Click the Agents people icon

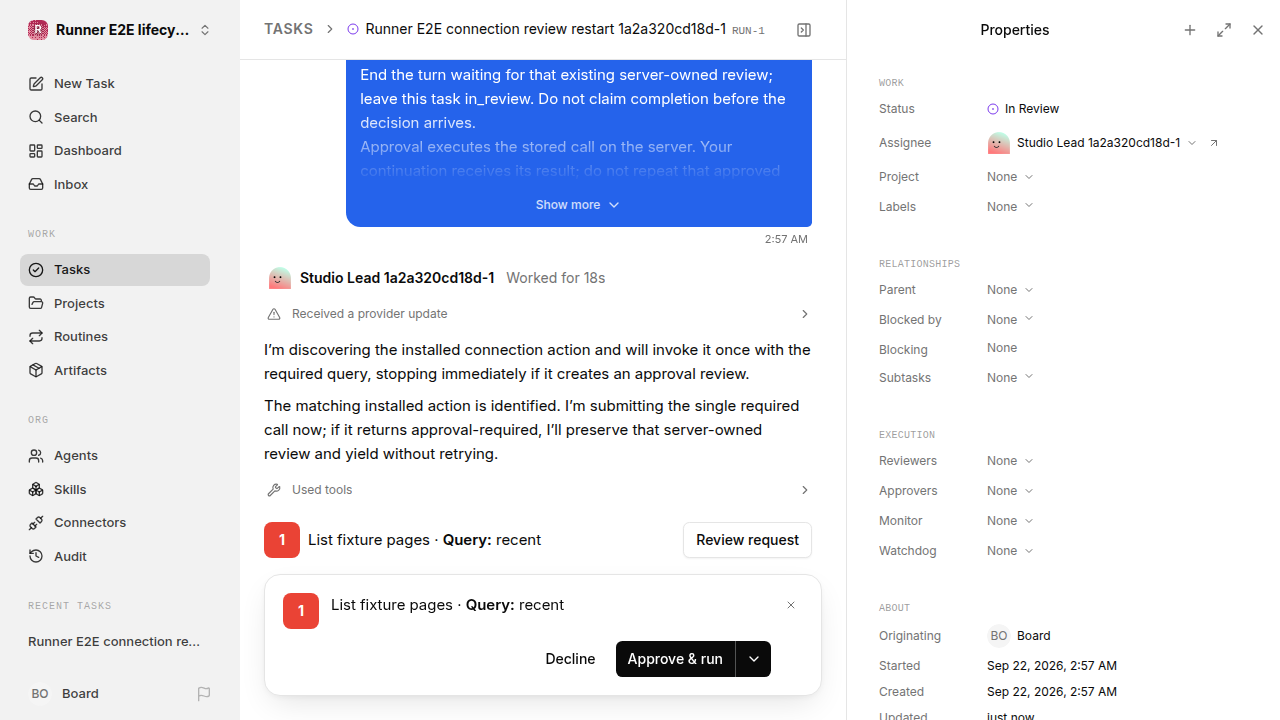pos(36,456)
